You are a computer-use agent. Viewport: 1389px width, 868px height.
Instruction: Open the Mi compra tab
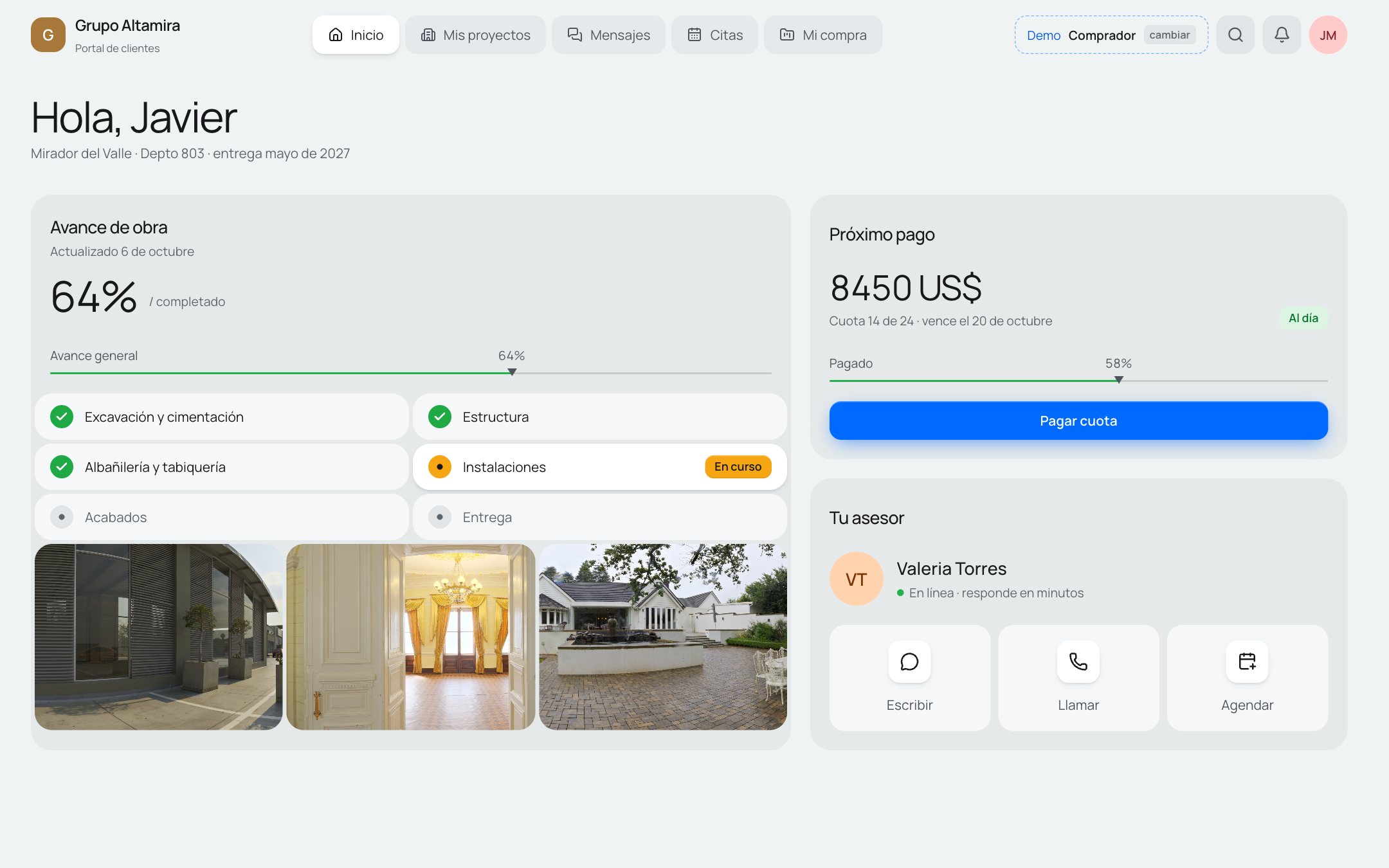pyautogui.click(x=823, y=35)
